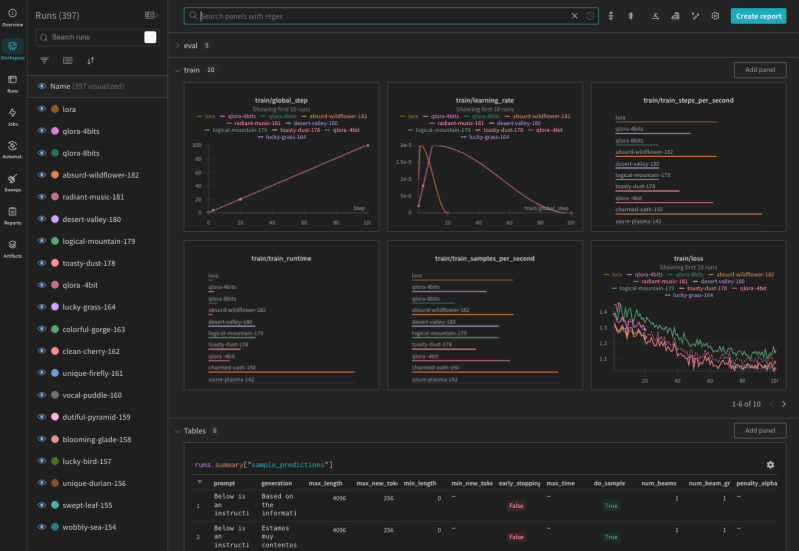Image resolution: width=799 pixels, height=551 pixels.
Task: Open the clean-cherry-162 run
Action: click(x=91, y=351)
